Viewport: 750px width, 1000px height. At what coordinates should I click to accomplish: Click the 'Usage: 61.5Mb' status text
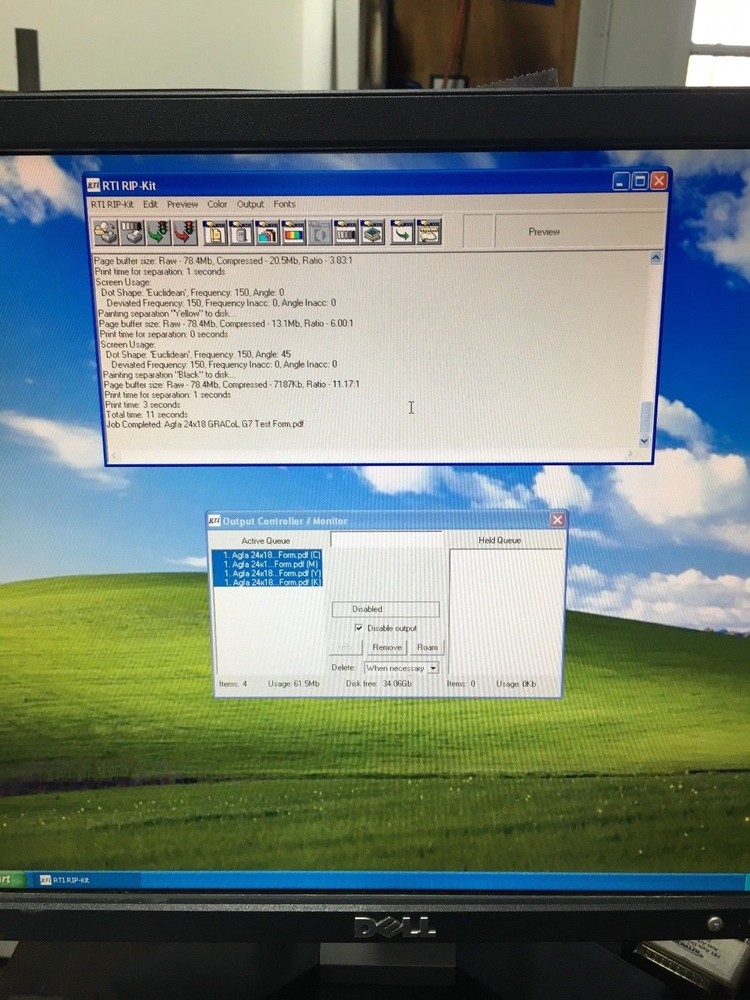(x=293, y=684)
